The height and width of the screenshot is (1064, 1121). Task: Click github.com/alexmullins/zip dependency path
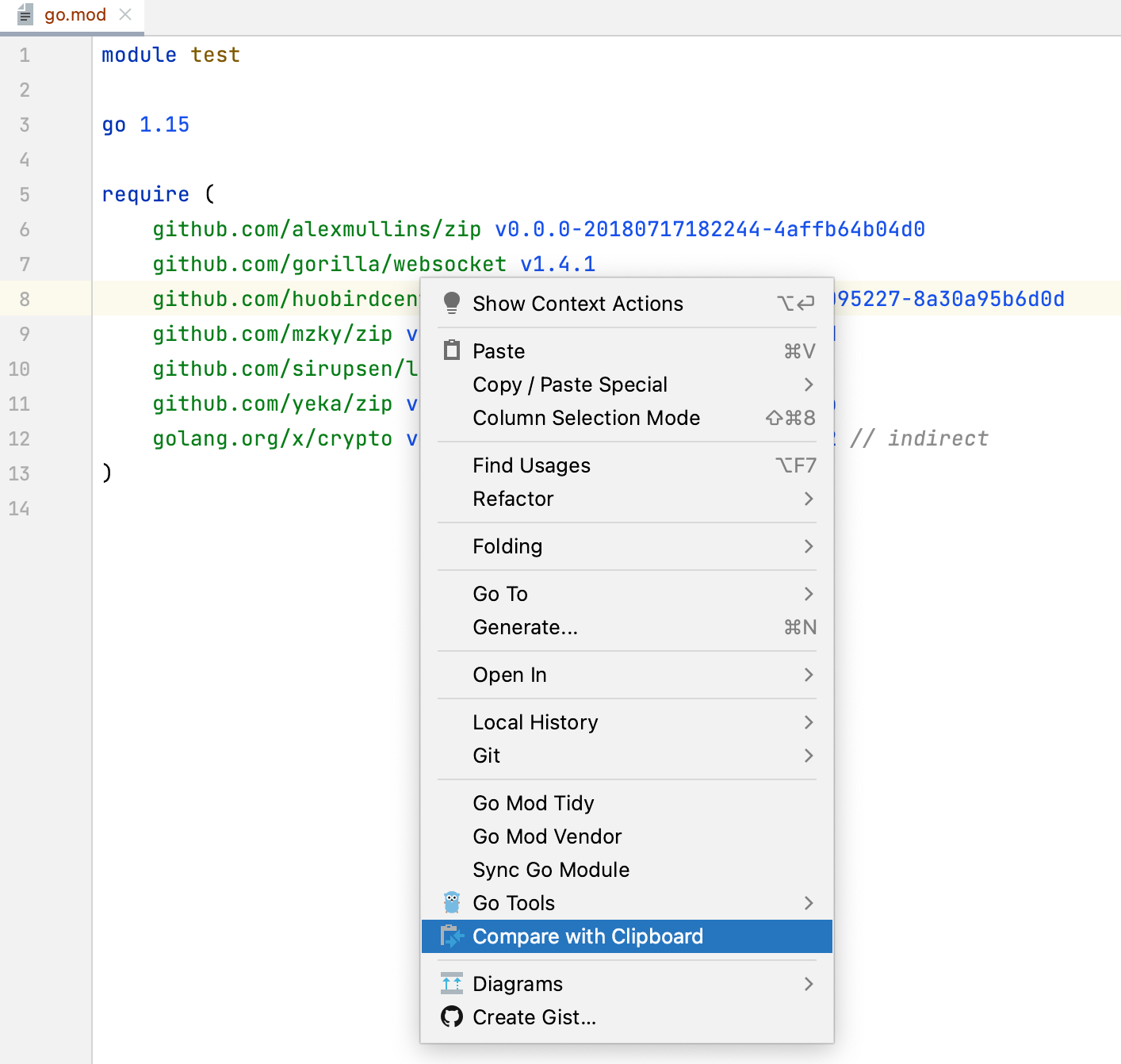tap(317, 229)
